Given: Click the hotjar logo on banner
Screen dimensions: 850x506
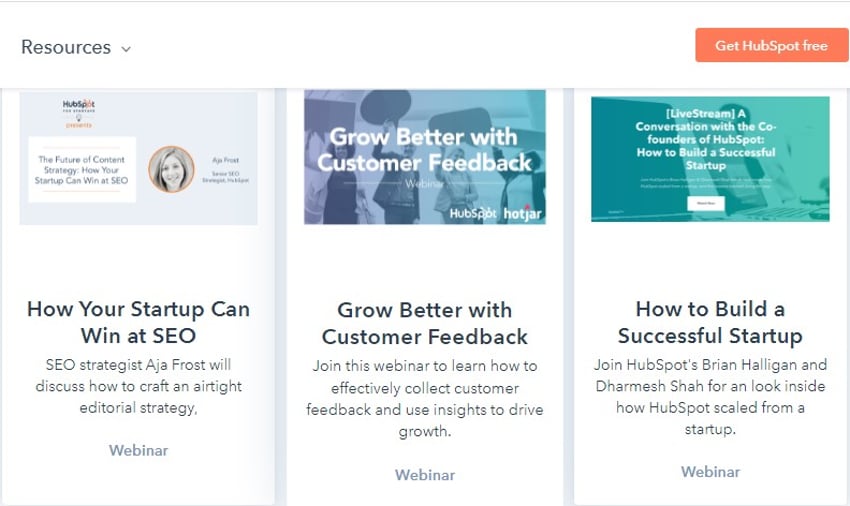Looking at the screenshot, I should (x=523, y=213).
